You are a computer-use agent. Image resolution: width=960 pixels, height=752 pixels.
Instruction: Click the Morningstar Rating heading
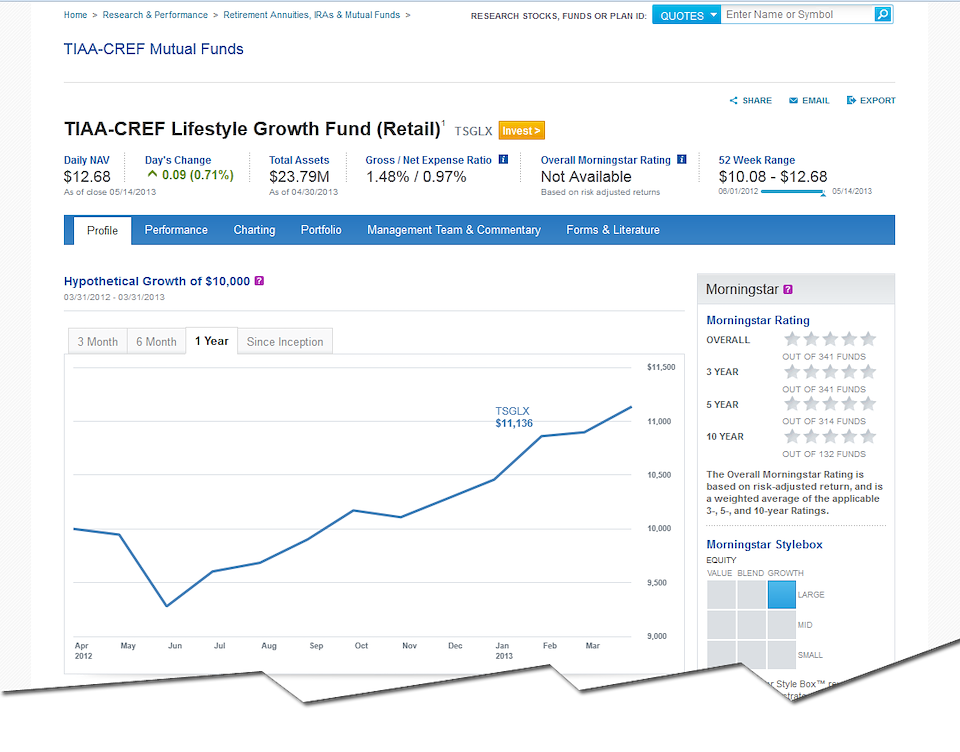tap(758, 320)
